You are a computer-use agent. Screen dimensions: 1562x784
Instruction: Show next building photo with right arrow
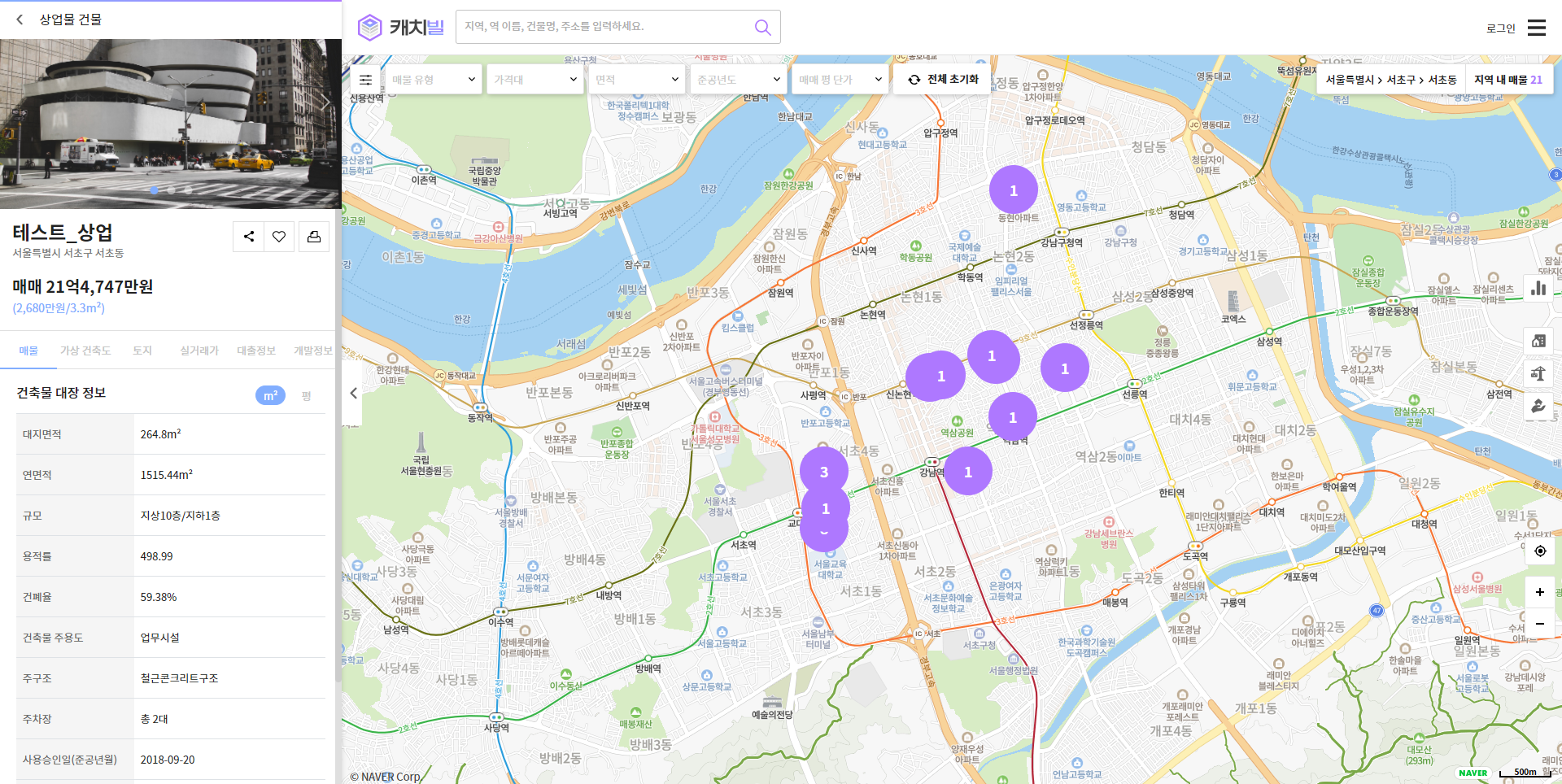pyautogui.click(x=325, y=102)
